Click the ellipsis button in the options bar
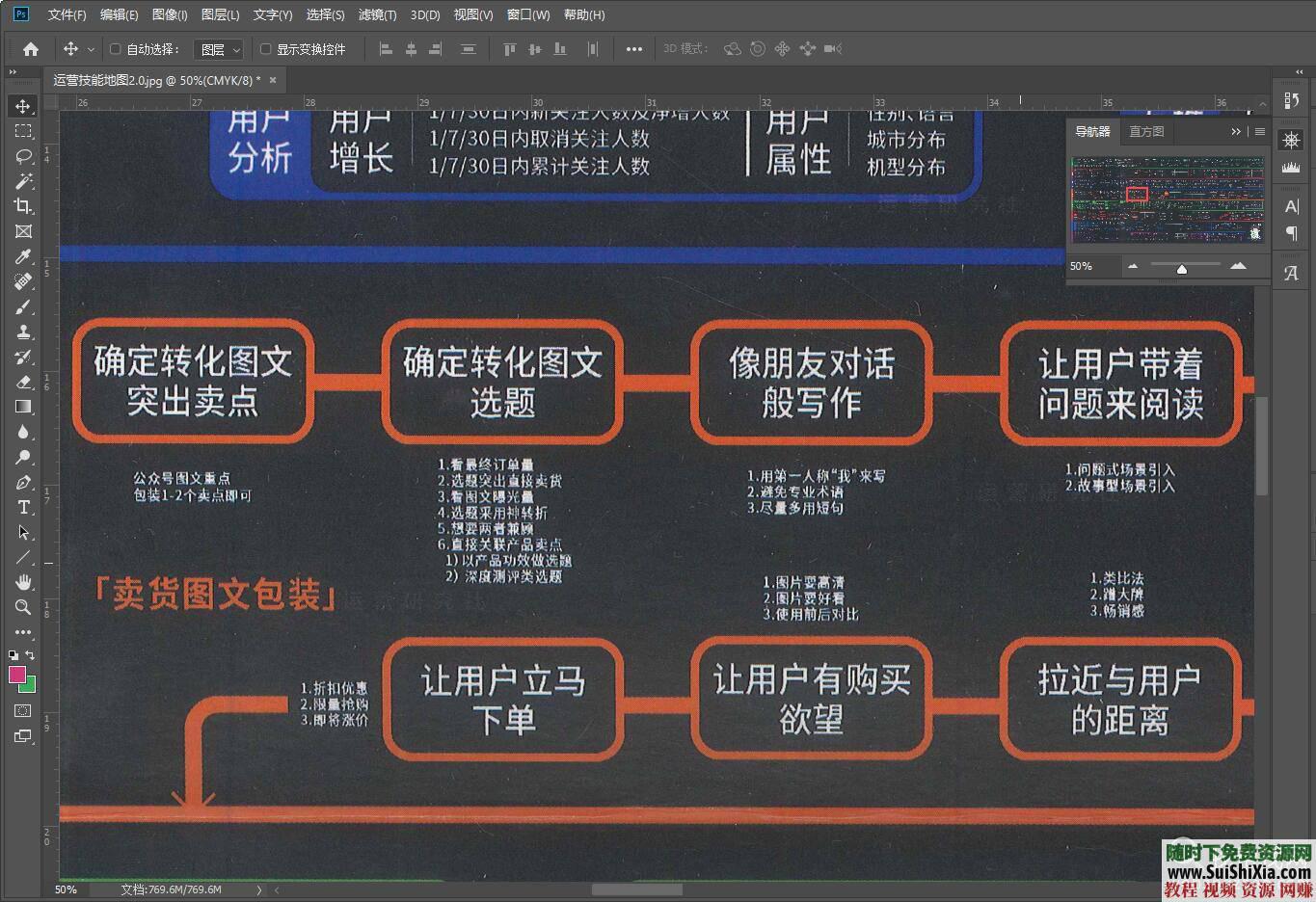This screenshot has width=1316, height=902. 633,49
